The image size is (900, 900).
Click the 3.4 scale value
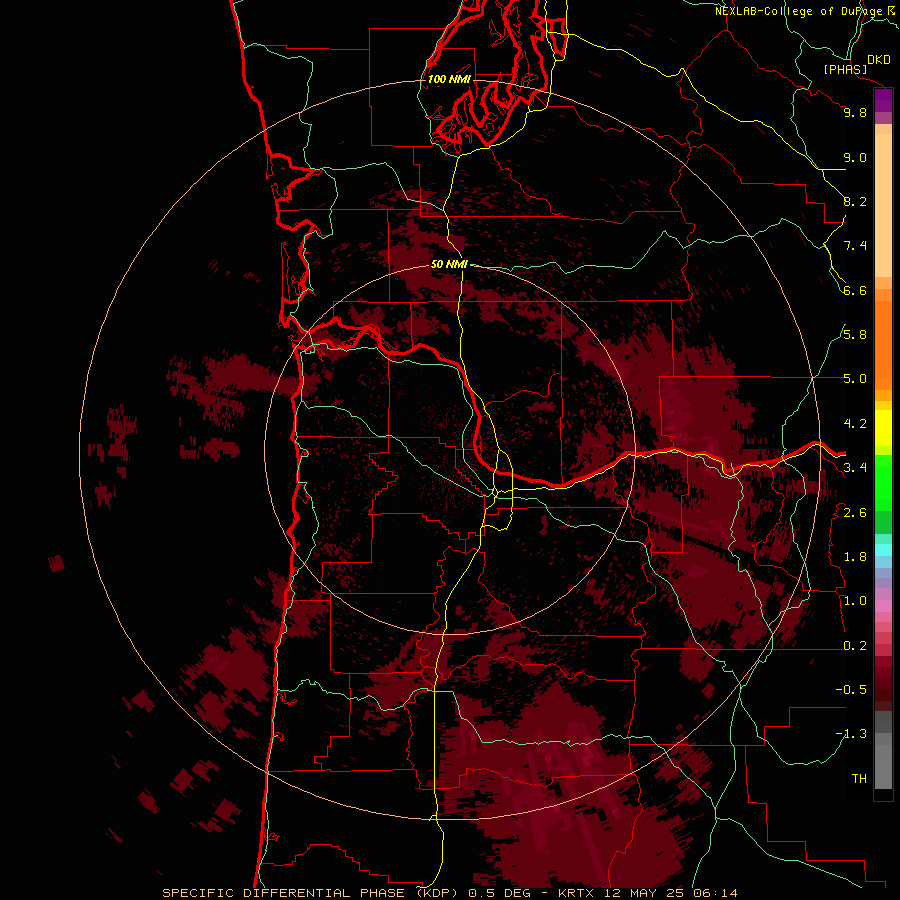[855, 468]
